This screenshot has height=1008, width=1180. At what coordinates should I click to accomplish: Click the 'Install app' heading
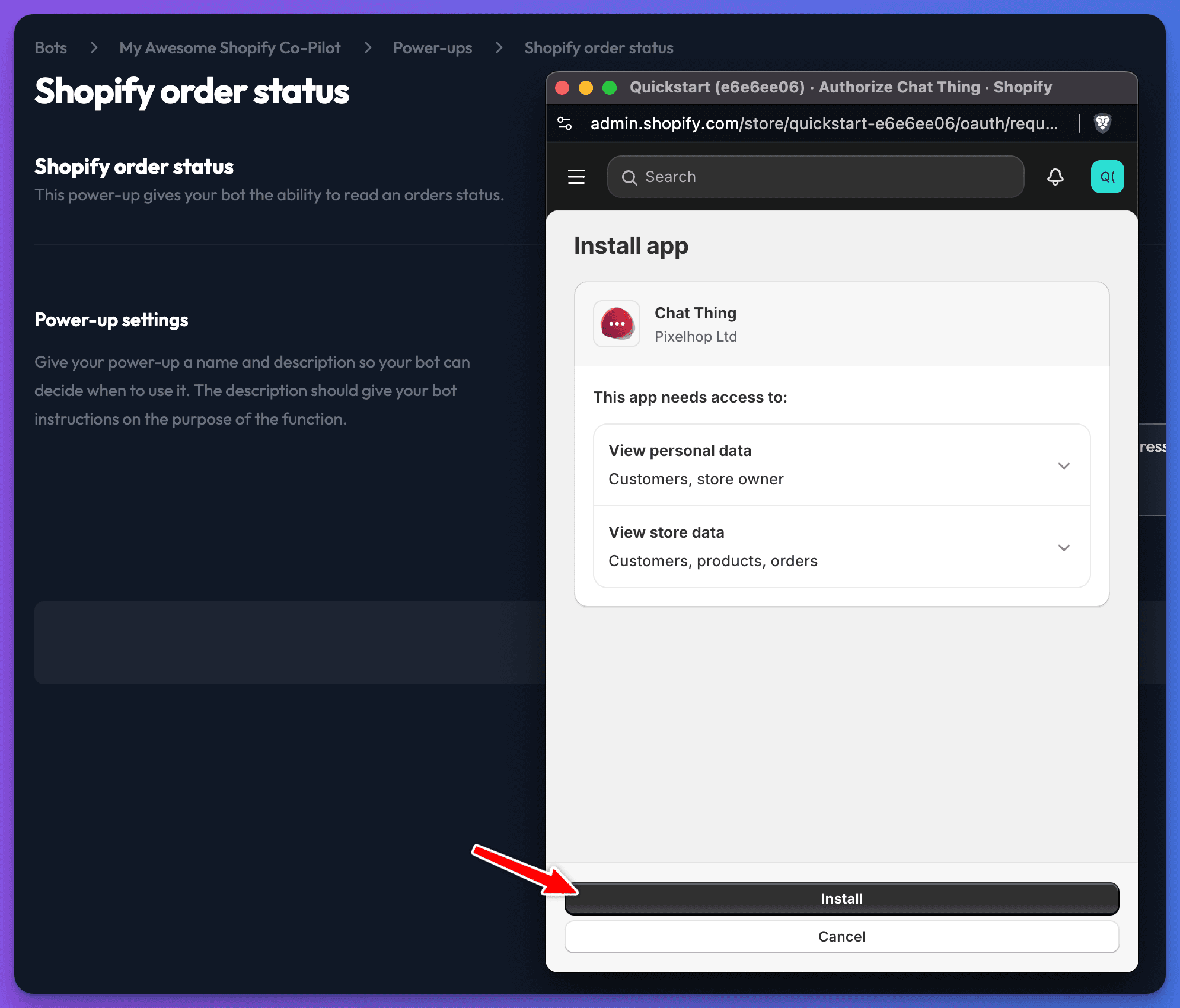point(631,246)
